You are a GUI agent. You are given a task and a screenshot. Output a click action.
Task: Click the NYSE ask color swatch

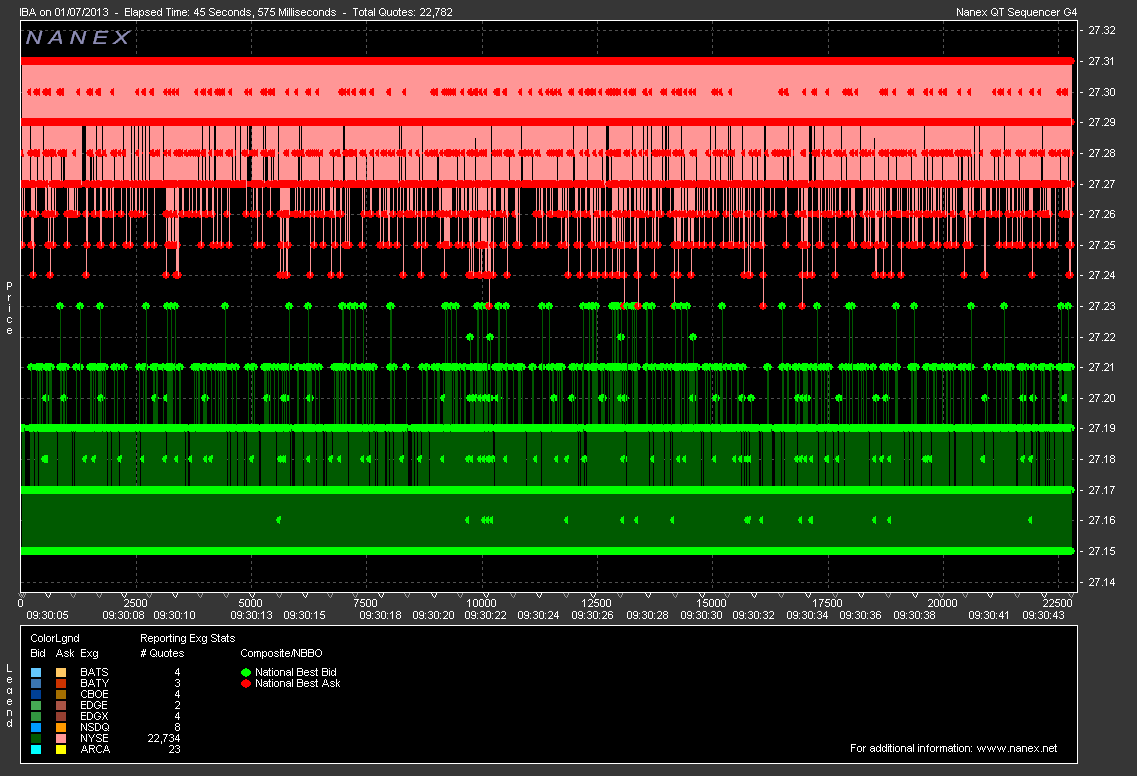(61, 738)
